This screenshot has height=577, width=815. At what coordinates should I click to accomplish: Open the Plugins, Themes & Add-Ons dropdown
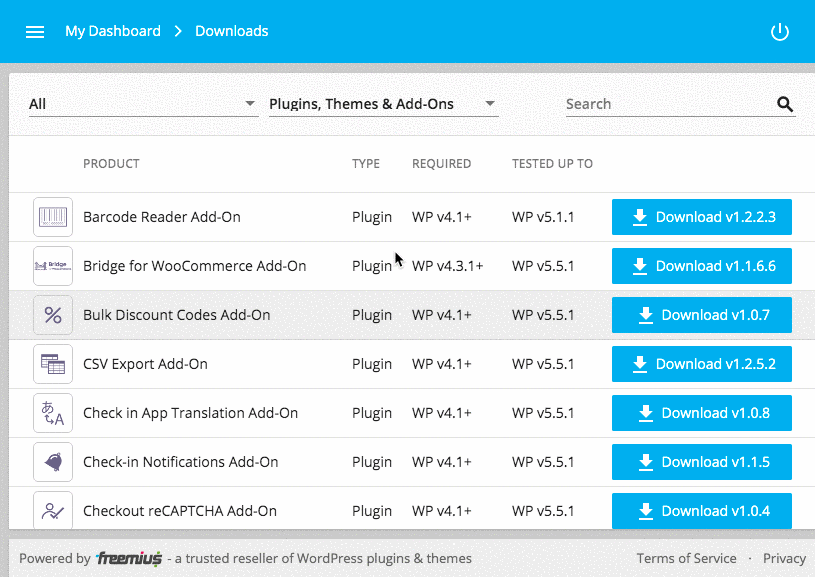click(x=383, y=104)
